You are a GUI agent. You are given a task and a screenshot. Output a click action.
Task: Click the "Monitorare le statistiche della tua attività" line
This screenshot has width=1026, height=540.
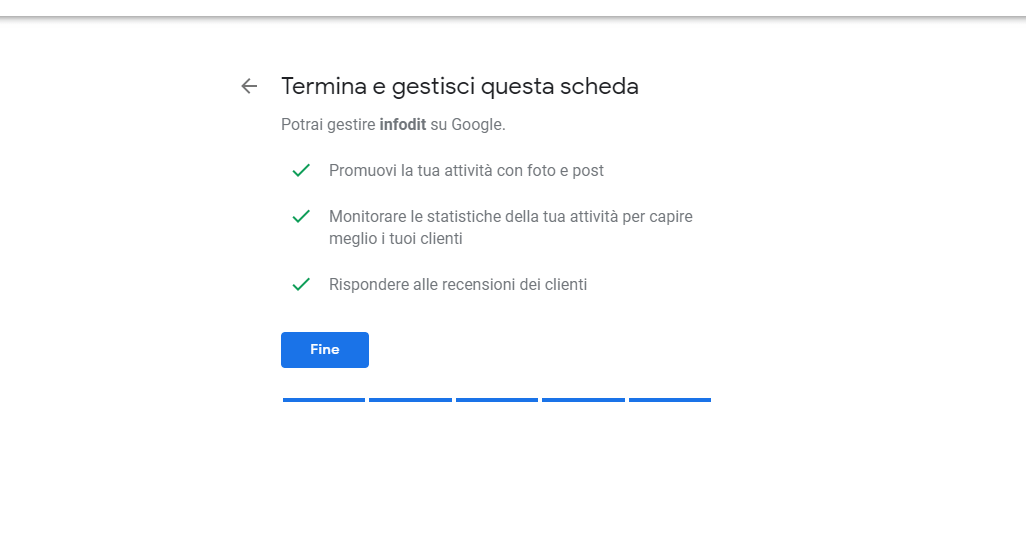click(510, 216)
